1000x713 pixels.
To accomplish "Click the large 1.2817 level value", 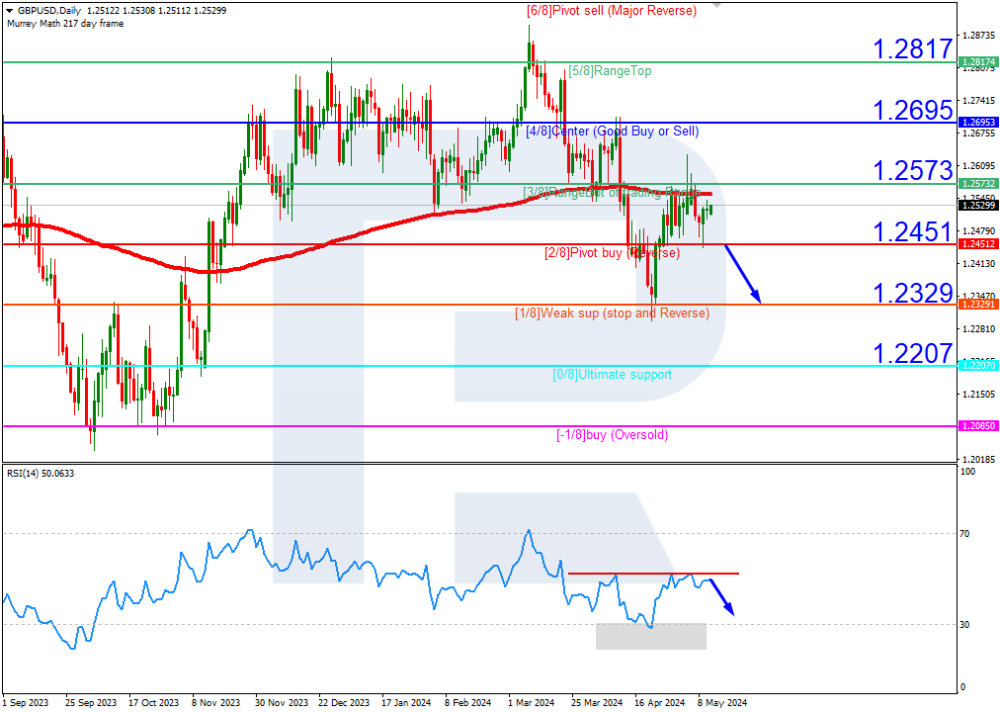I will tap(911, 48).
